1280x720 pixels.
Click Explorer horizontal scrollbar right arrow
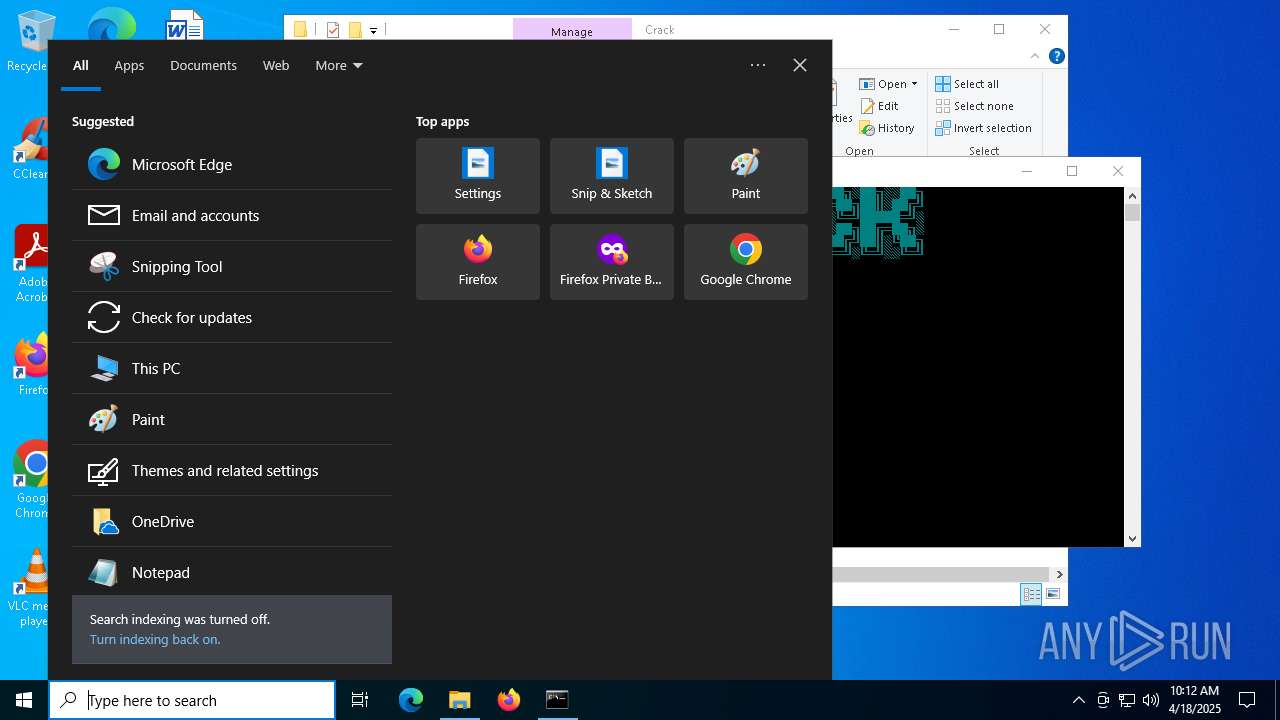coord(1059,574)
